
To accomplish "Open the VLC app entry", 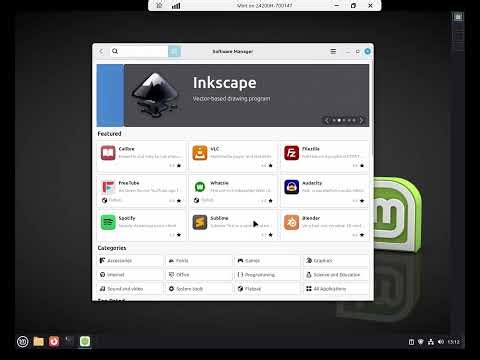I will pos(233,157).
